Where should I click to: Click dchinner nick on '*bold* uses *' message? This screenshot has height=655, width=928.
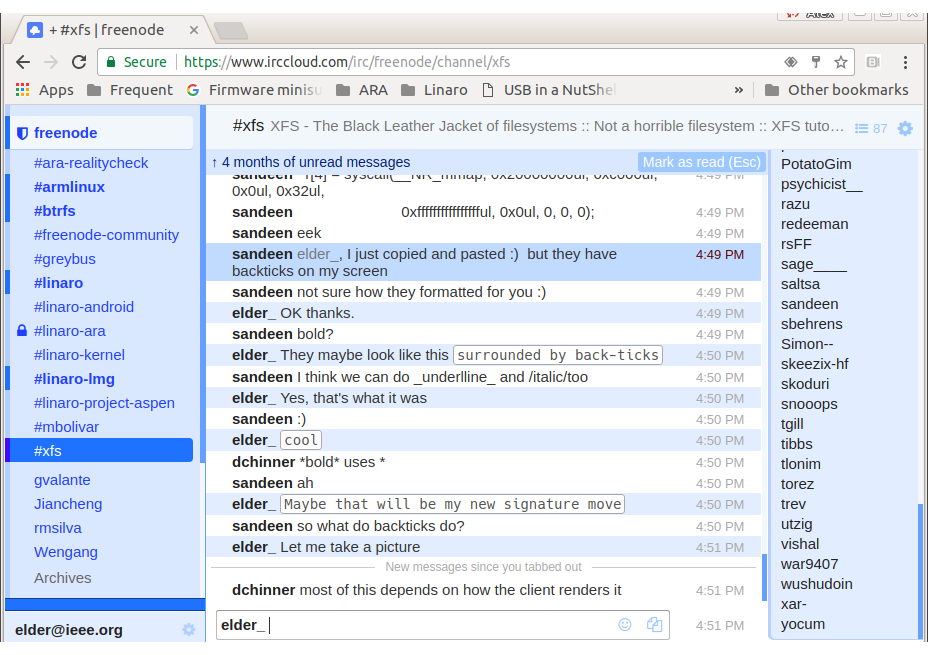click(263, 462)
